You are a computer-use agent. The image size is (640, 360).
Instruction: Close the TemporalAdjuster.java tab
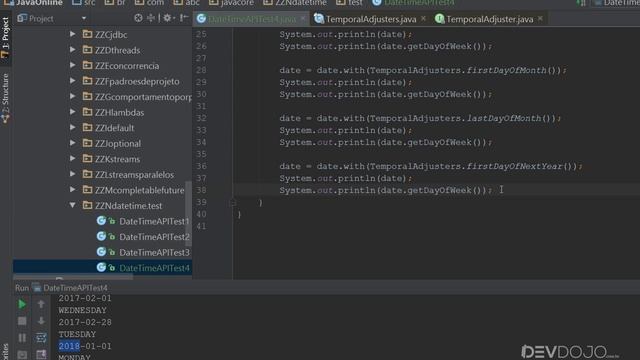540,19
